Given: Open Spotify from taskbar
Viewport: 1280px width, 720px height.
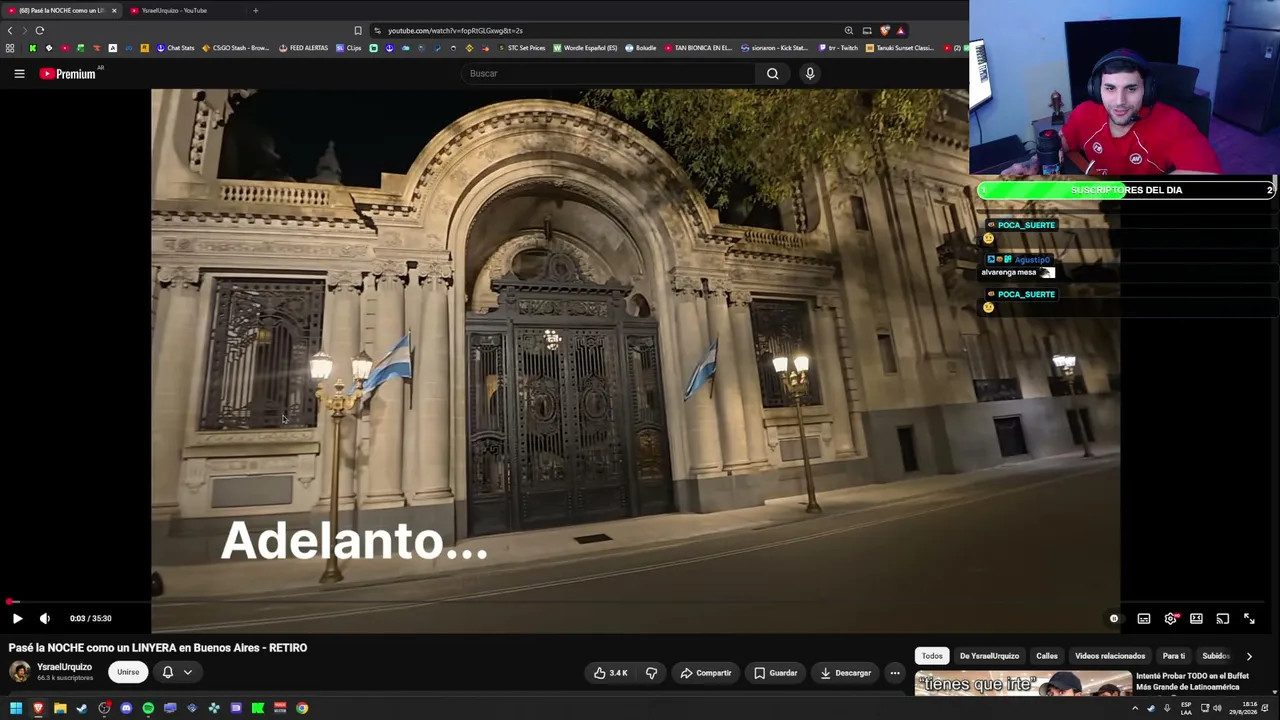Looking at the screenshot, I should coord(148,708).
